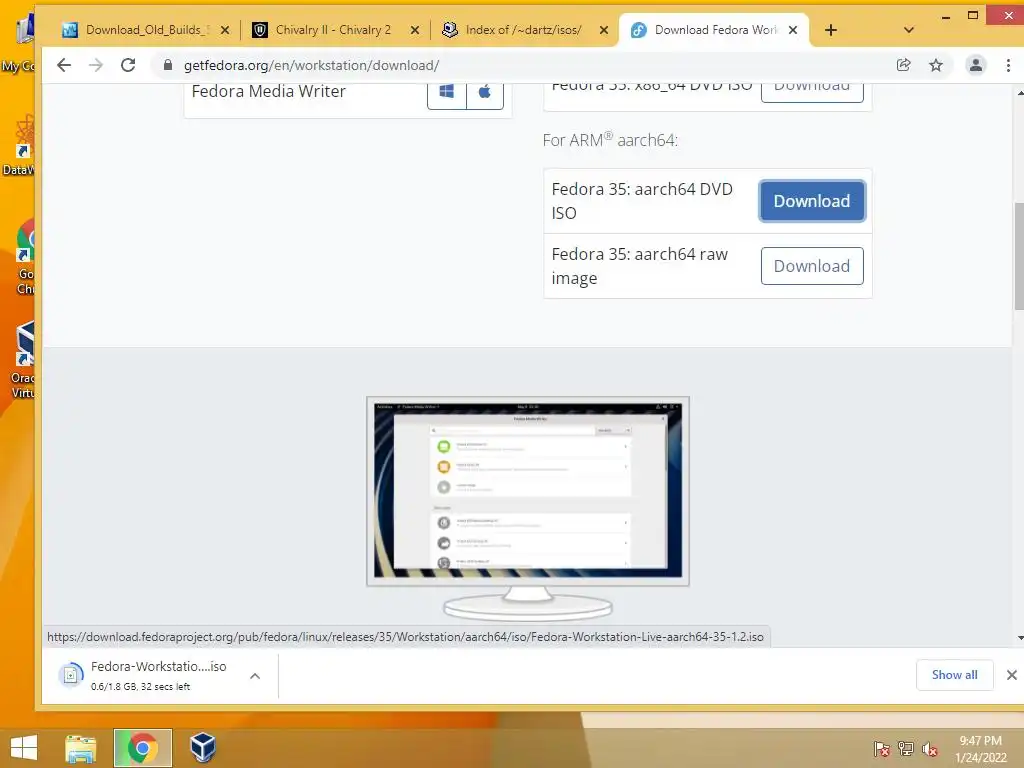This screenshot has height=768, width=1024.
Task: Open the Oracle VirtualBox desktop shortcut
Action: click(24, 360)
